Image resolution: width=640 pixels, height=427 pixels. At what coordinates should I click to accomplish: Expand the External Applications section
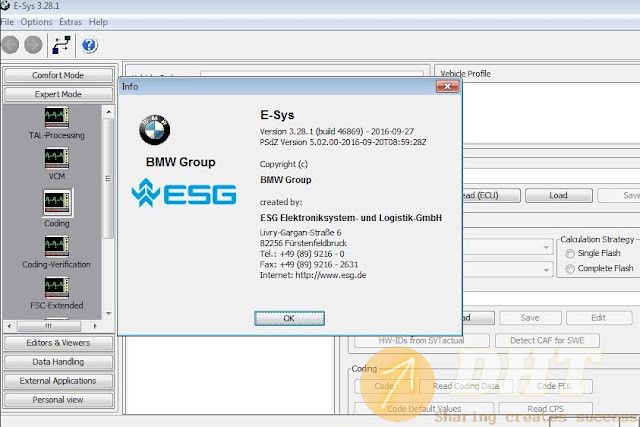tap(57, 381)
